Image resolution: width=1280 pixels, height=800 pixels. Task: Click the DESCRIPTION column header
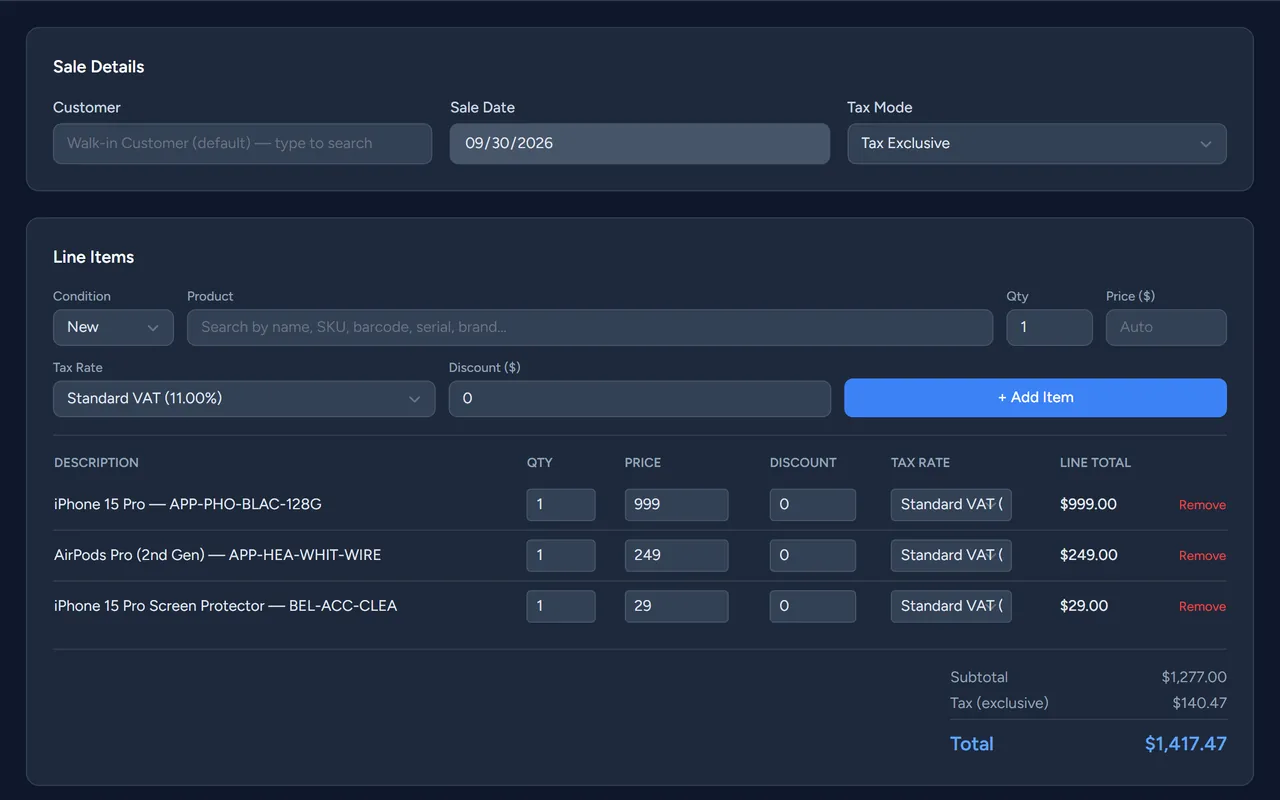(96, 463)
